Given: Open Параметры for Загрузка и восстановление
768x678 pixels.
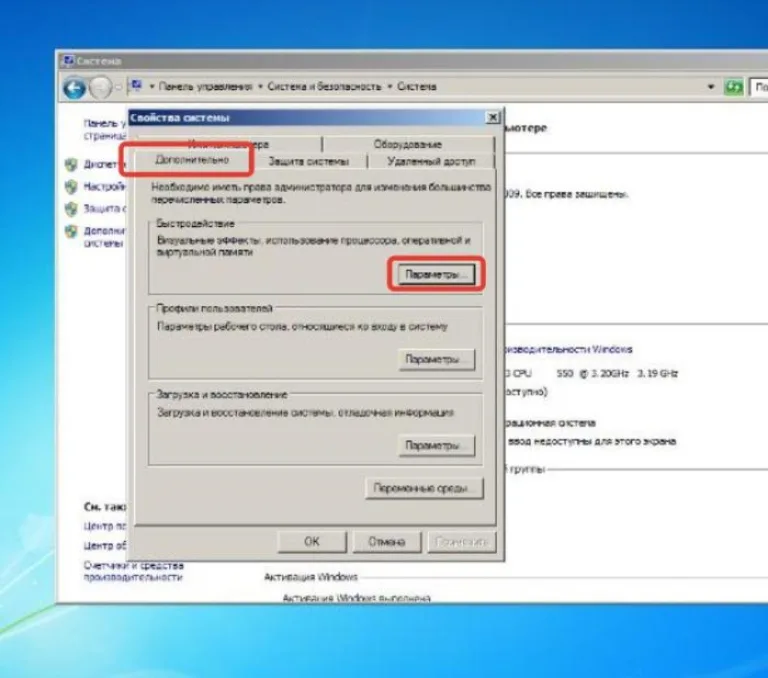Looking at the screenshot, I should [x=436, y=445].
